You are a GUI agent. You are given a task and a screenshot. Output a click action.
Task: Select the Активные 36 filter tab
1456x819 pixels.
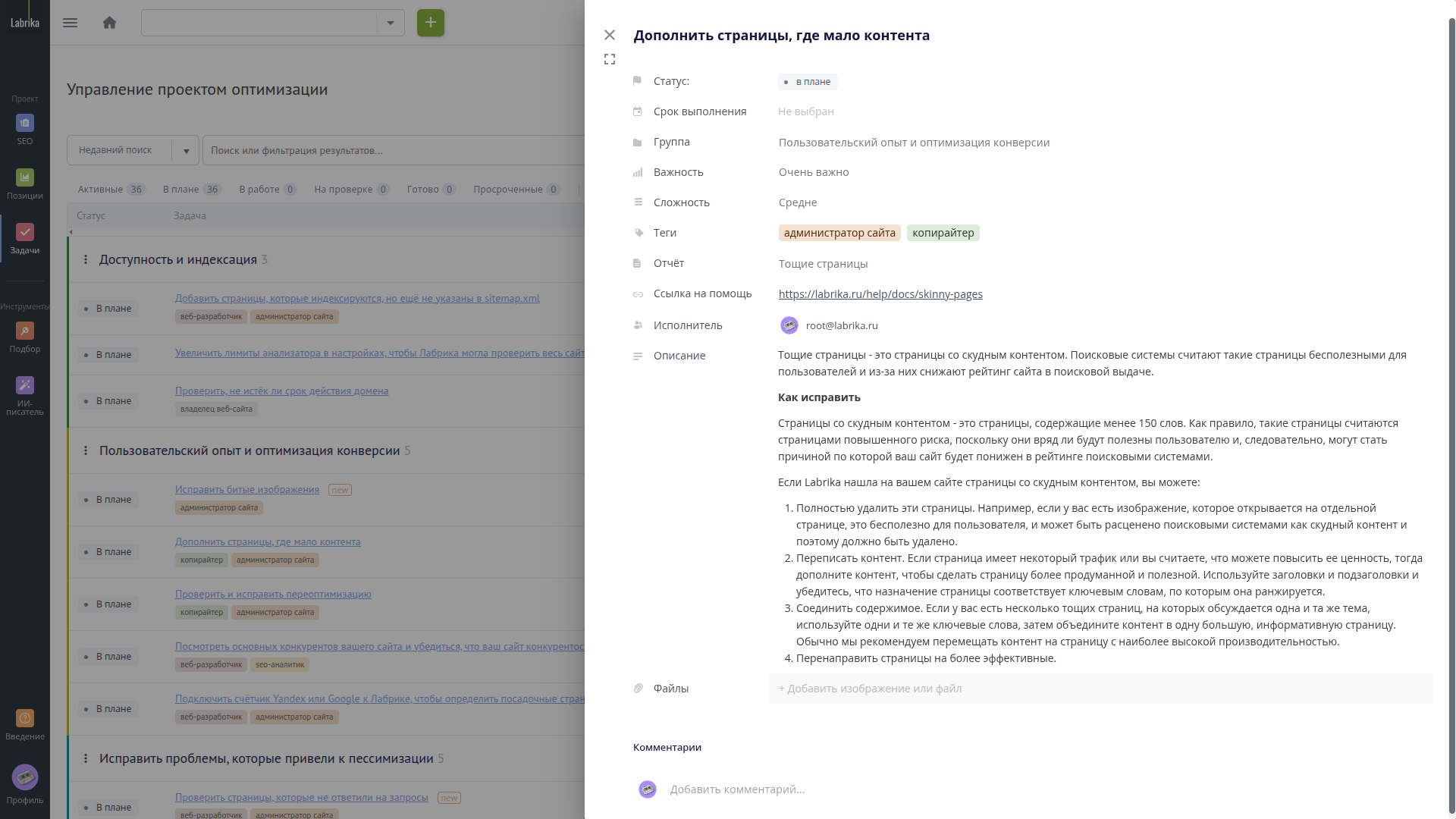pyautogui.click(x=111, y=190)
